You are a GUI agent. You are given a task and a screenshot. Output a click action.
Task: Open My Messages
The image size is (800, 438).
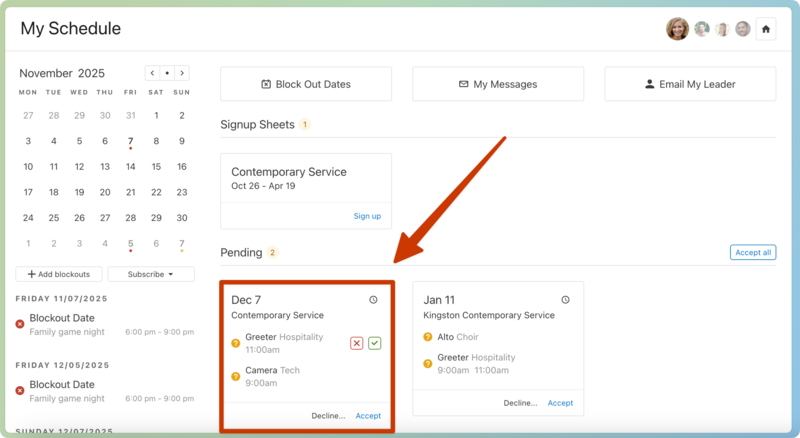click(x=498, y=84)
